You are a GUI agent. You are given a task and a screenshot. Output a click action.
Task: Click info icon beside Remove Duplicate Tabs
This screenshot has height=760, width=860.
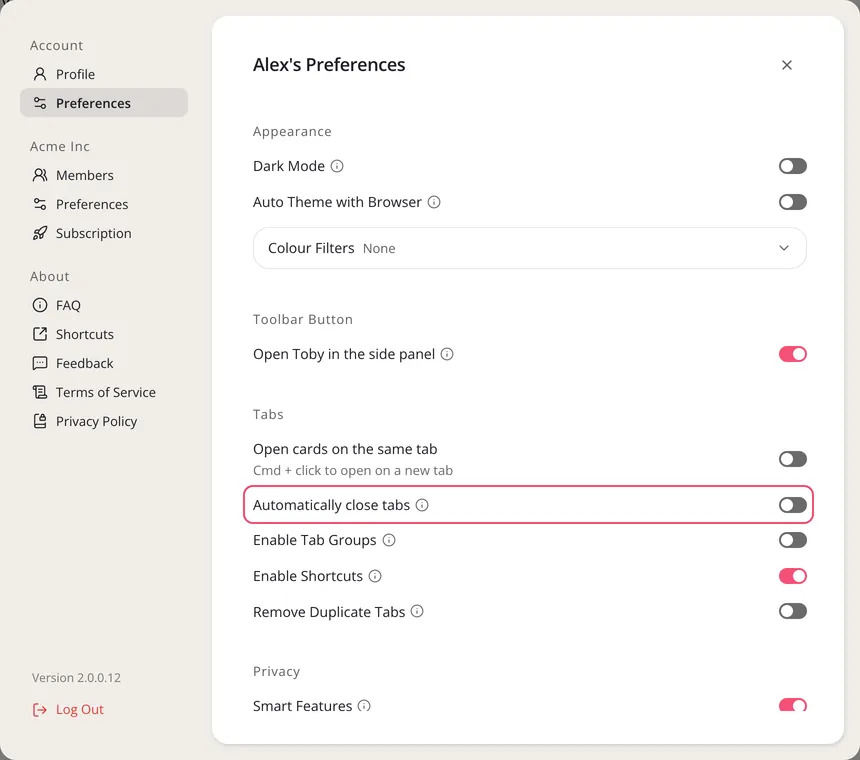417,611
